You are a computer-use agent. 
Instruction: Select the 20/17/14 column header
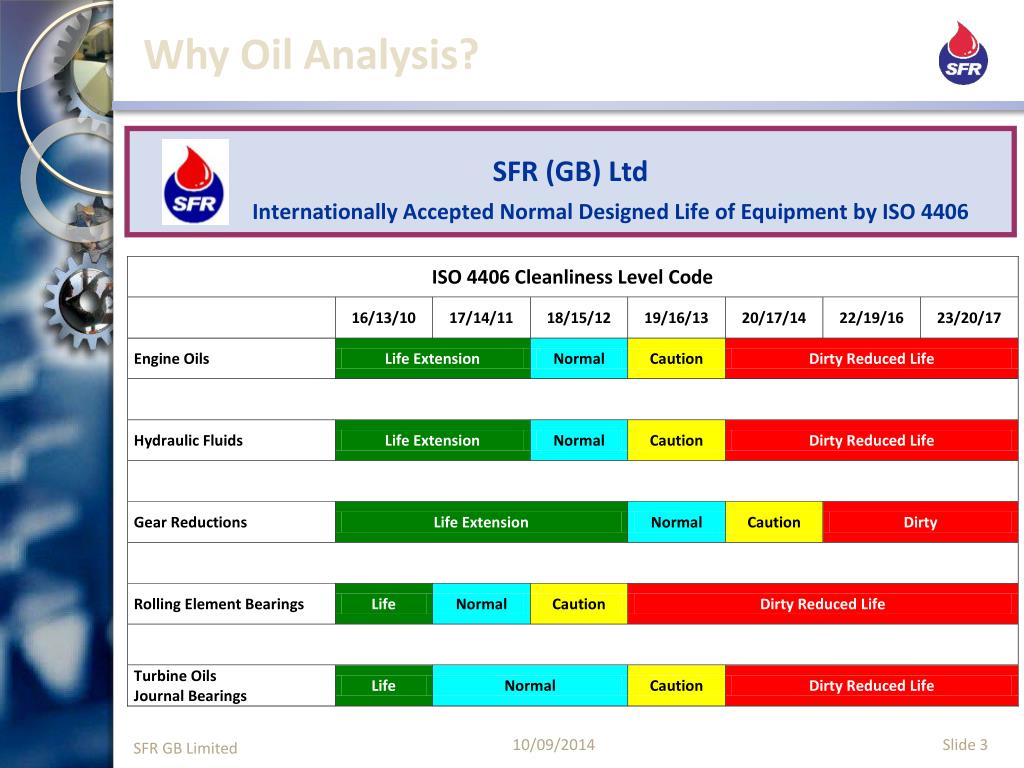[774, 318]
